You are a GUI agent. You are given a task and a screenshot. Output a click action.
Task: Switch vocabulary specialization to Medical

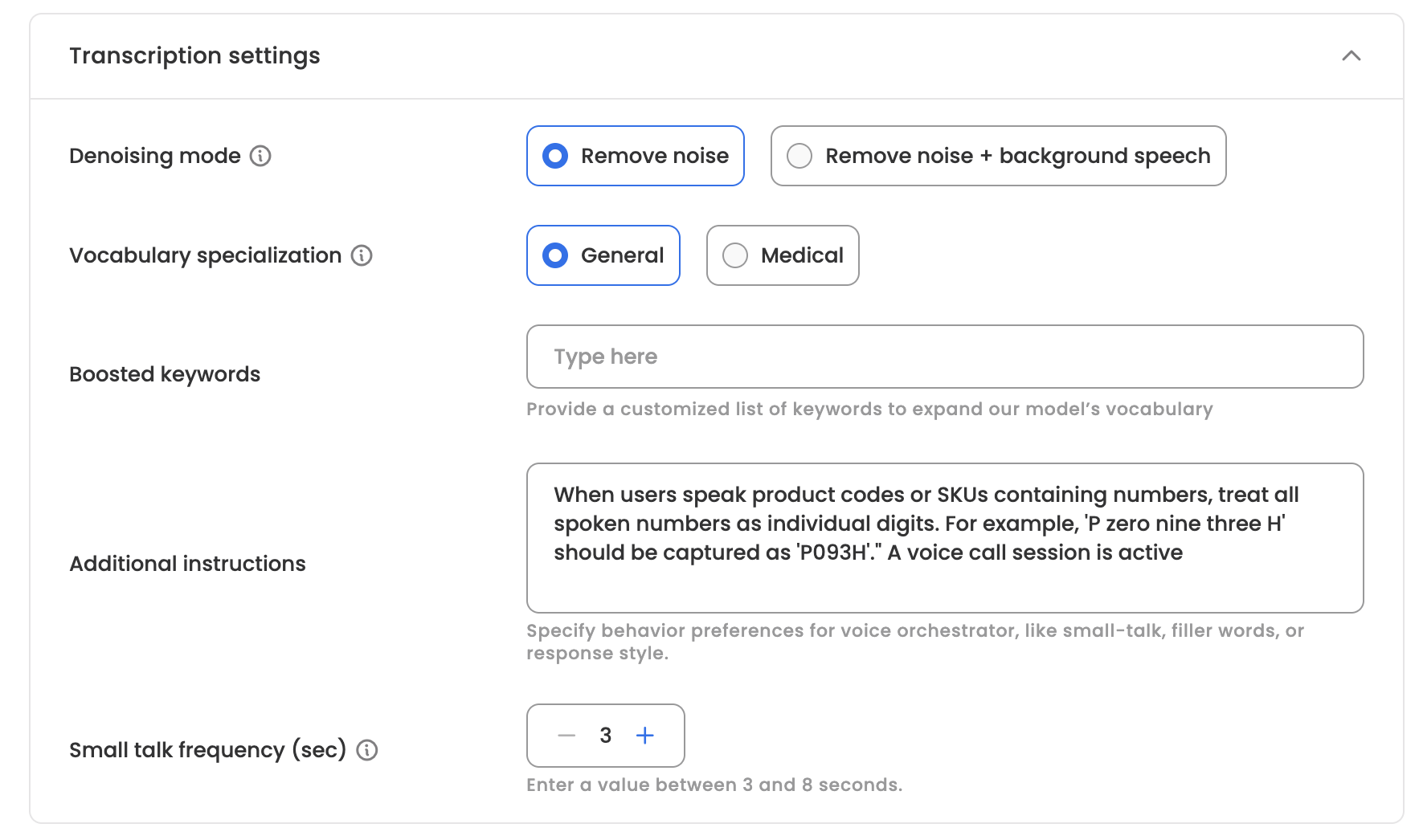click(782, 255)
